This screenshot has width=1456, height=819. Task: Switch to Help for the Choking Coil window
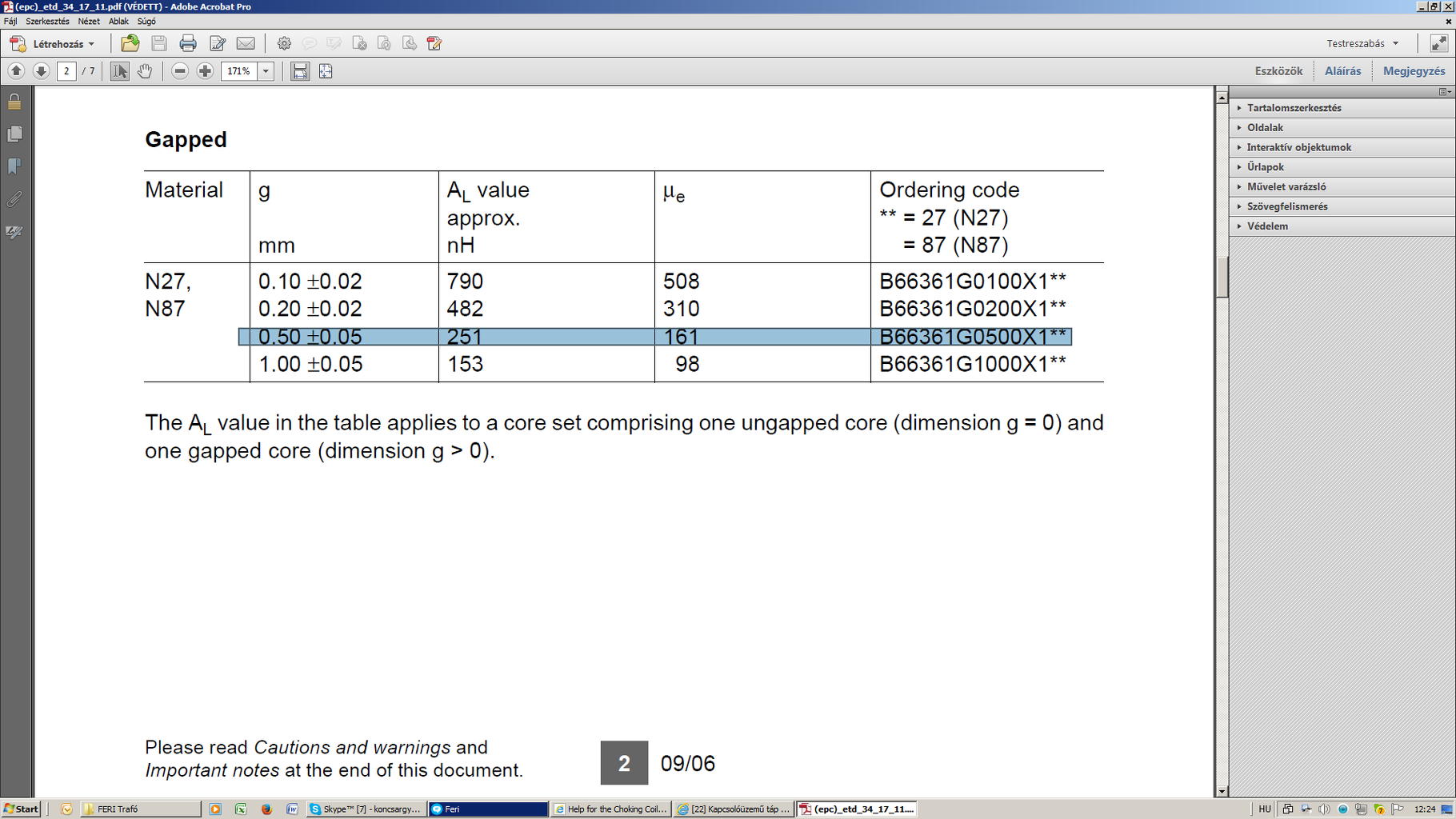[x=610, y=809]
